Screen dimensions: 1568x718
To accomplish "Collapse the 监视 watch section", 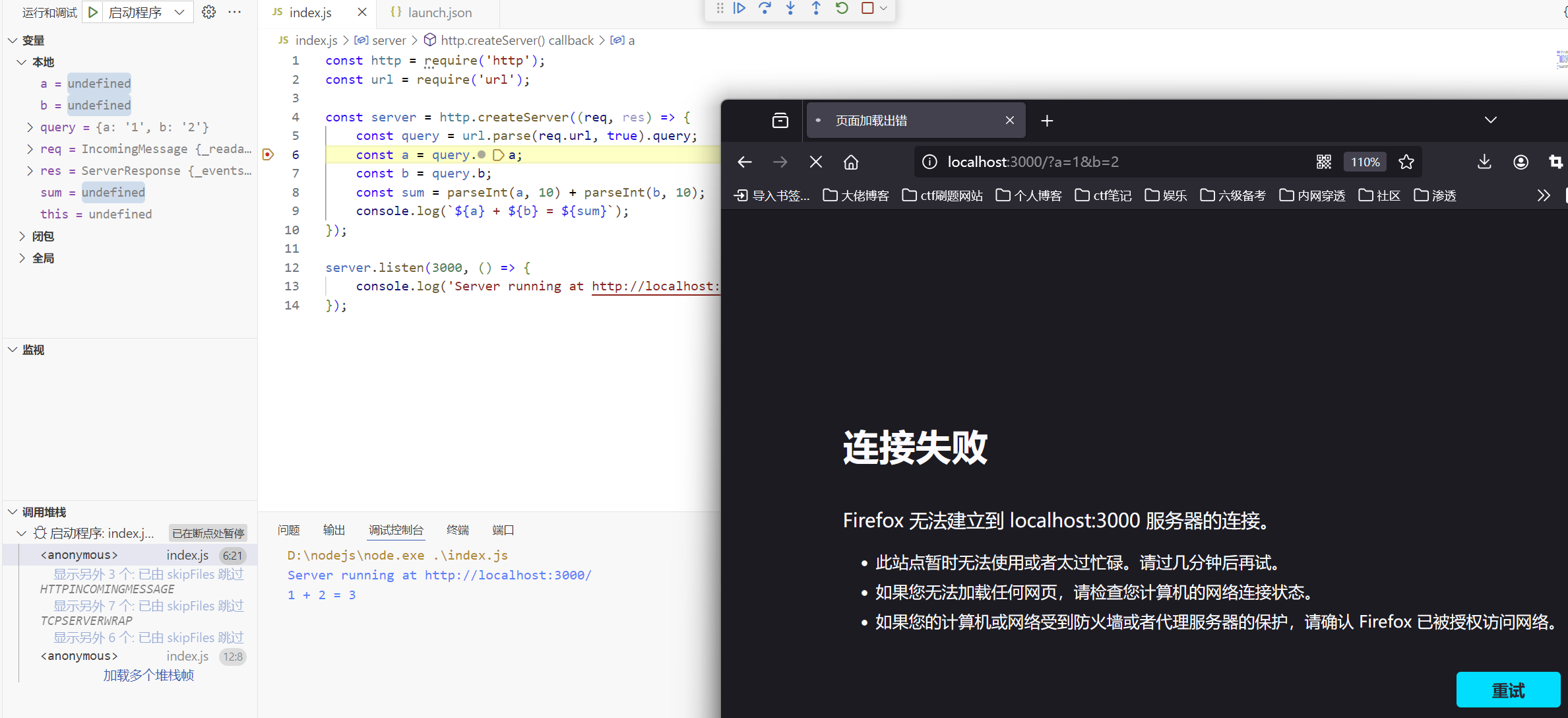I will (13, 350).
